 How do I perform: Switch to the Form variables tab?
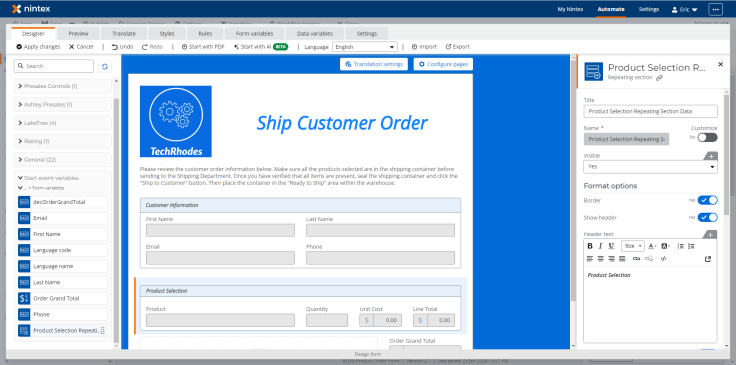[254, 33]
